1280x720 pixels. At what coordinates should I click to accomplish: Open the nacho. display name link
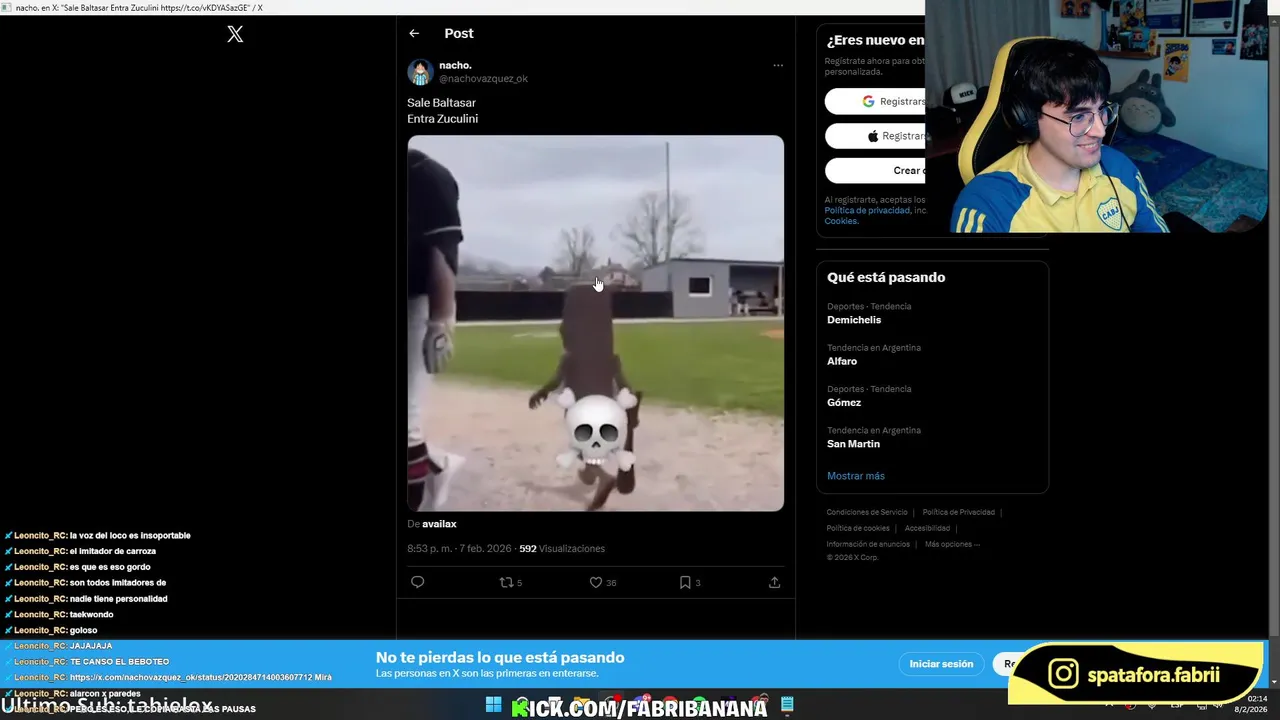455,65
